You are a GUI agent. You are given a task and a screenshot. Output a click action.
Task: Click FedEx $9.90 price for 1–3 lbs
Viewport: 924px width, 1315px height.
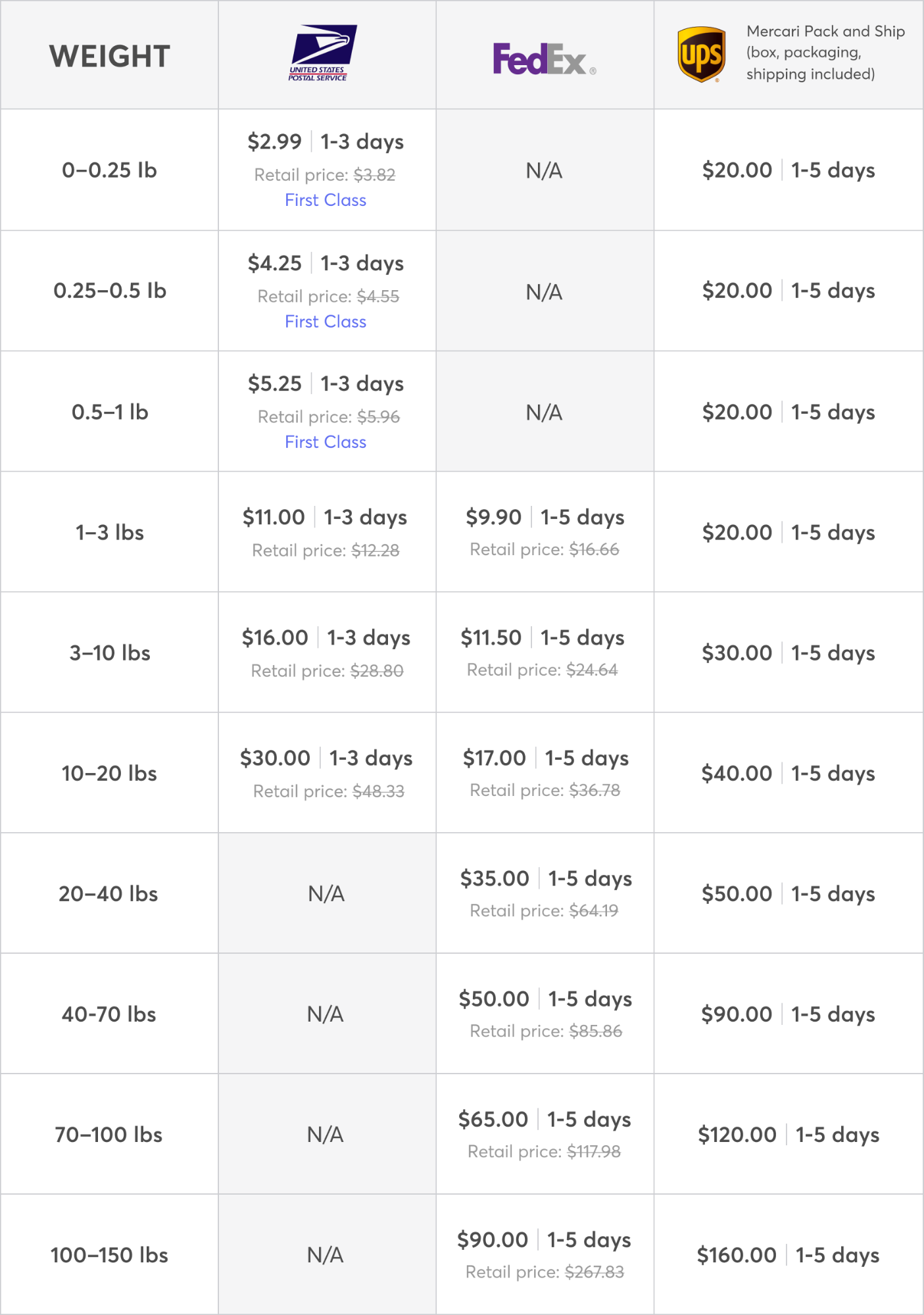tap(493, 517)
